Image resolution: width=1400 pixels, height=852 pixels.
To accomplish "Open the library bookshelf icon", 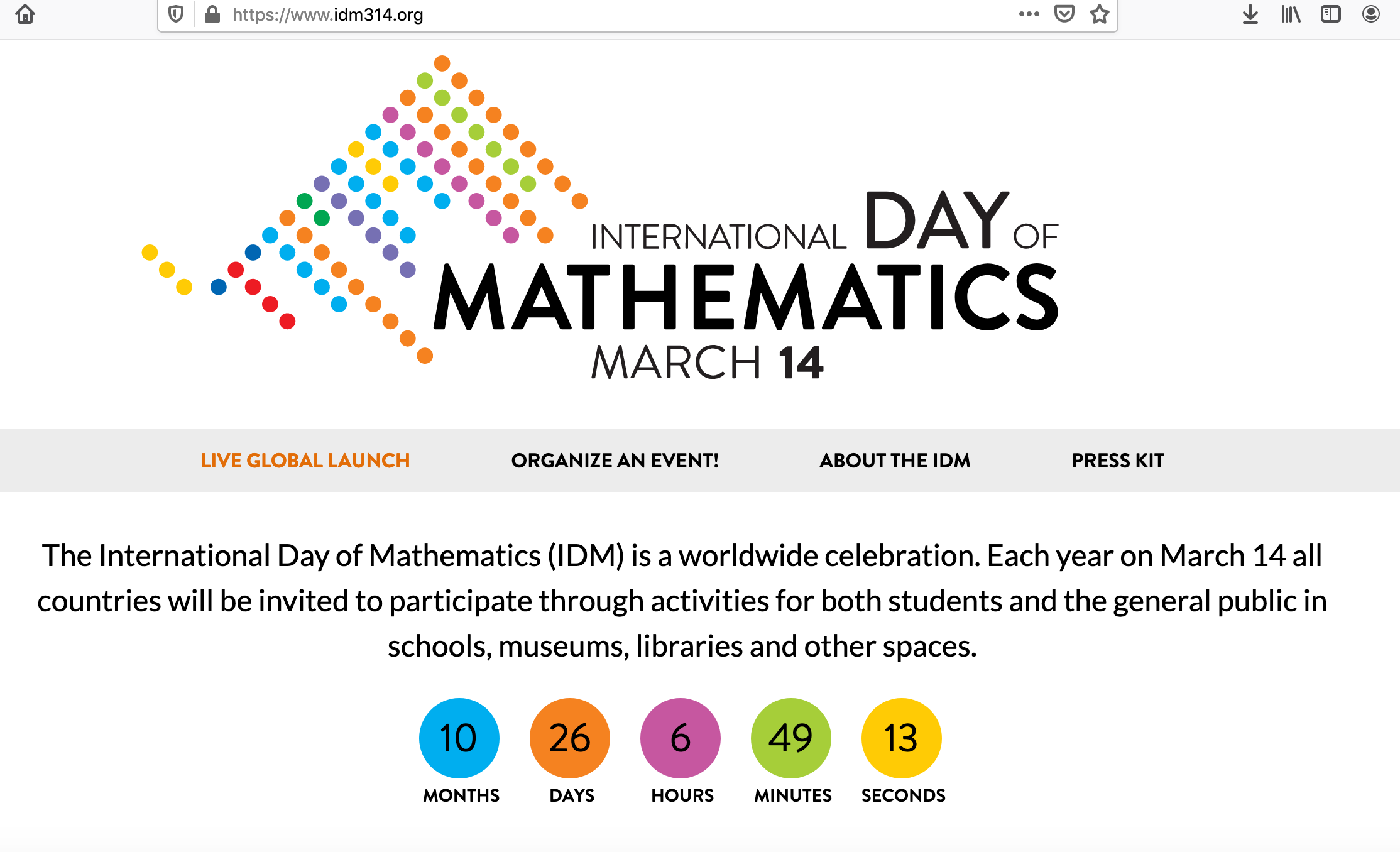I will point(1291,14).
